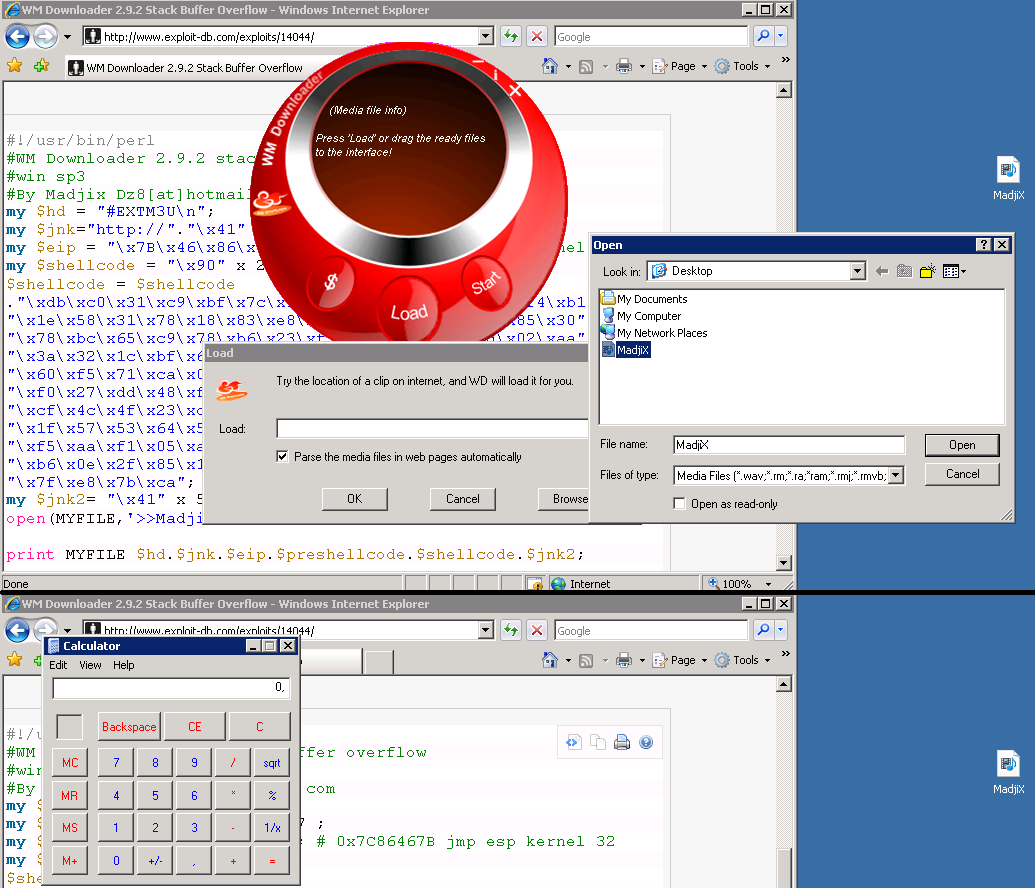The width and height of the screenshot is (1035, 888).
Task: Select My Computer in Open dialog
Action: point(641,316)
